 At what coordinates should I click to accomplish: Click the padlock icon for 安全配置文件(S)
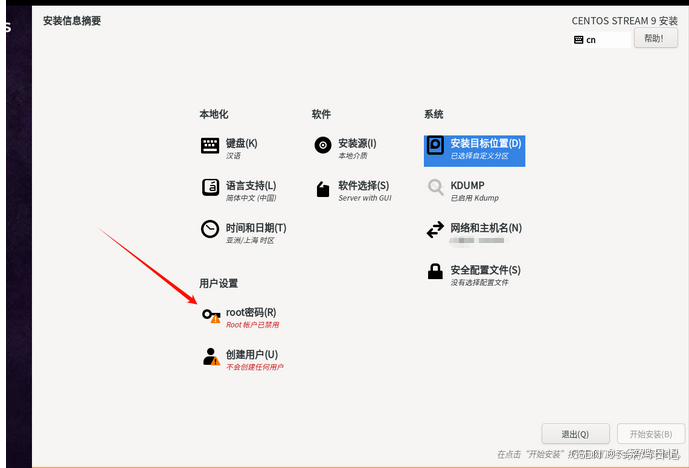click(435, 272)
